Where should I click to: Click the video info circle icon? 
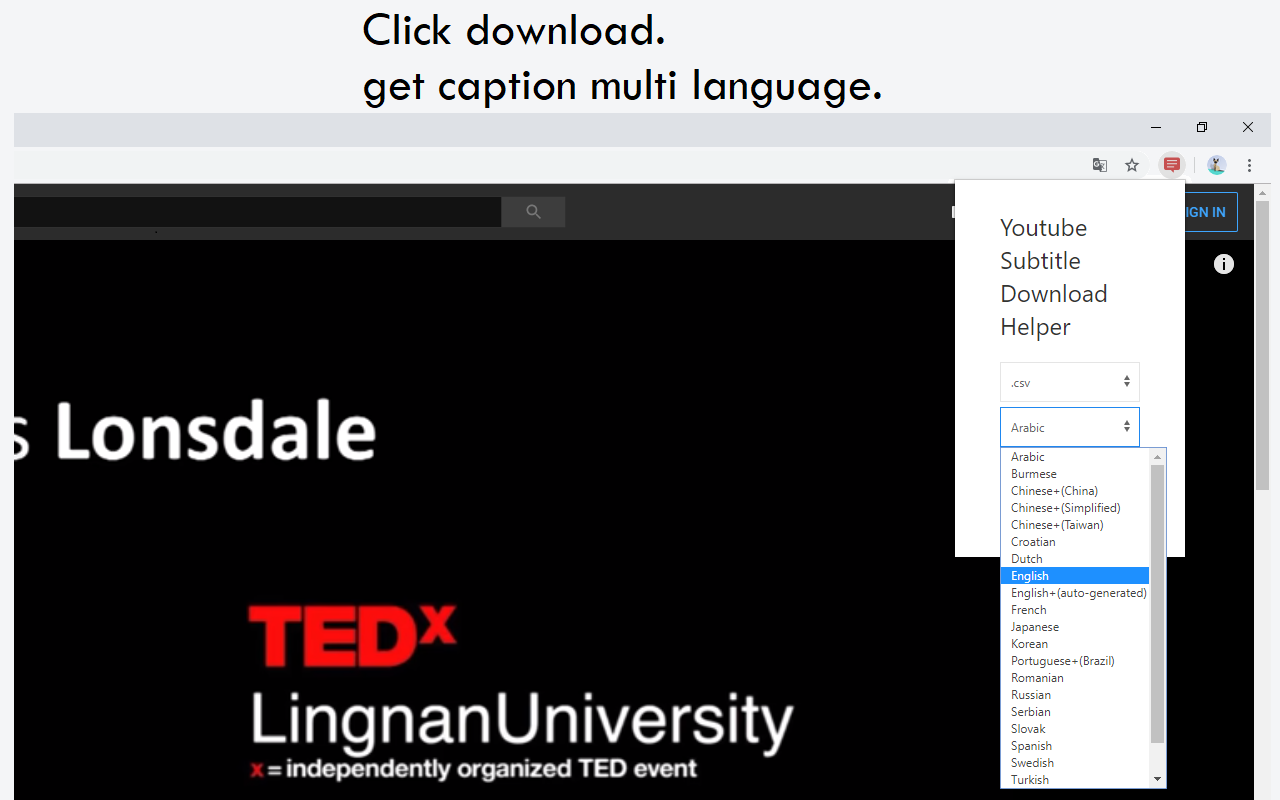coord(1223,263)
